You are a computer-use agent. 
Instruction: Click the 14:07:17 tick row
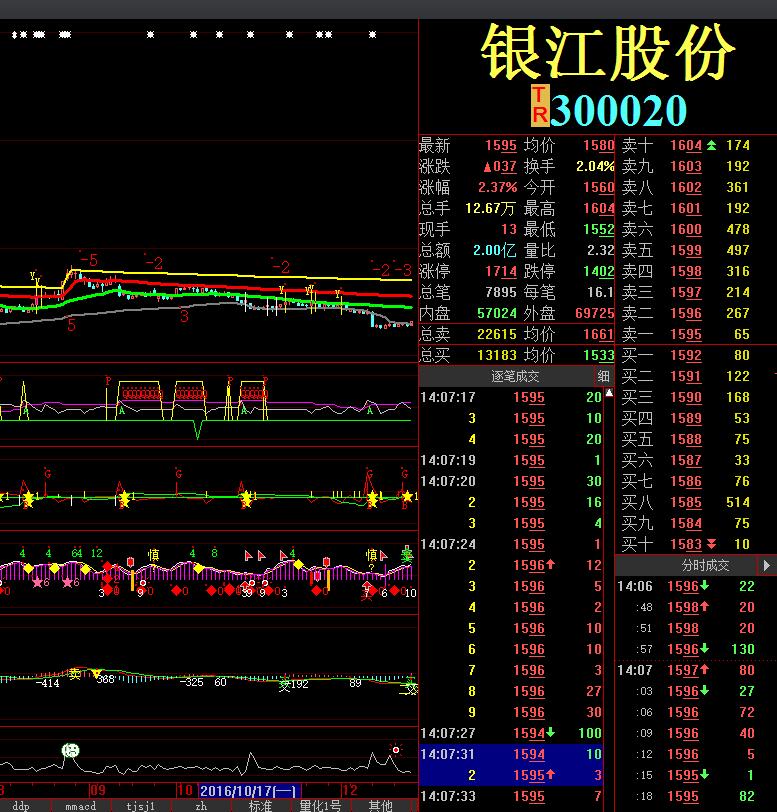tap(511, 397)
